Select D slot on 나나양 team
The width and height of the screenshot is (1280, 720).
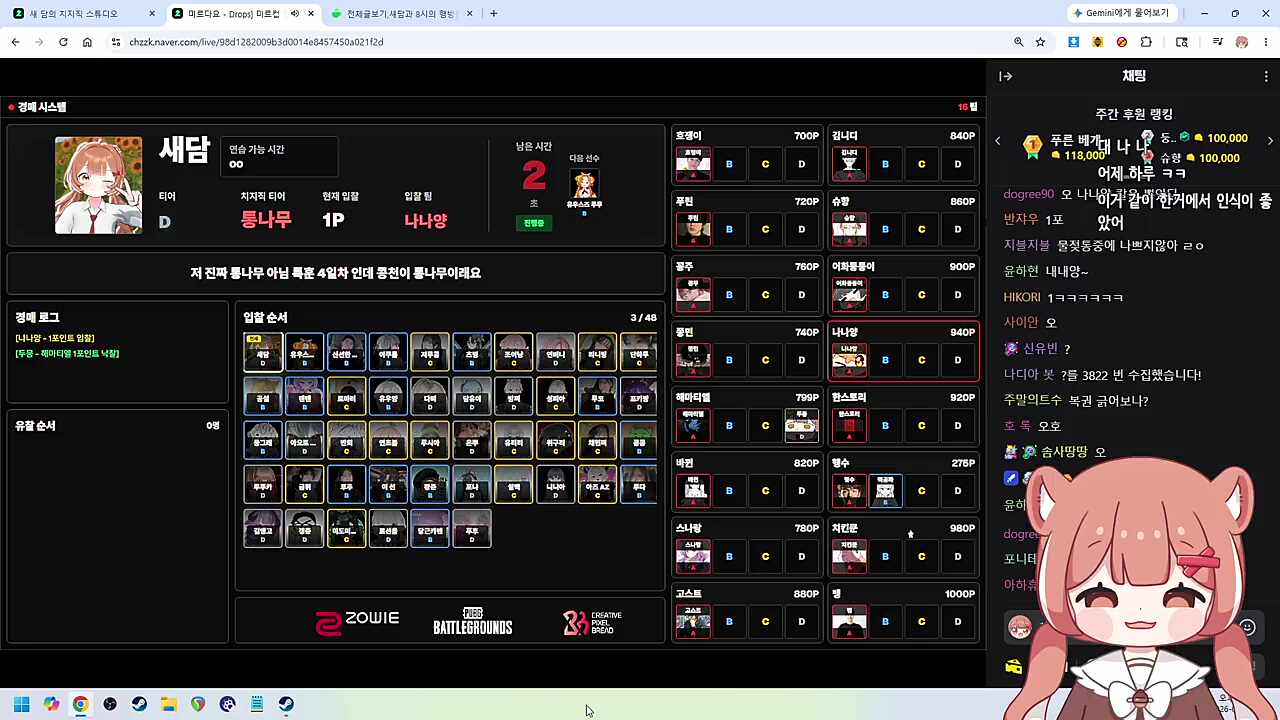click(957, 360)
